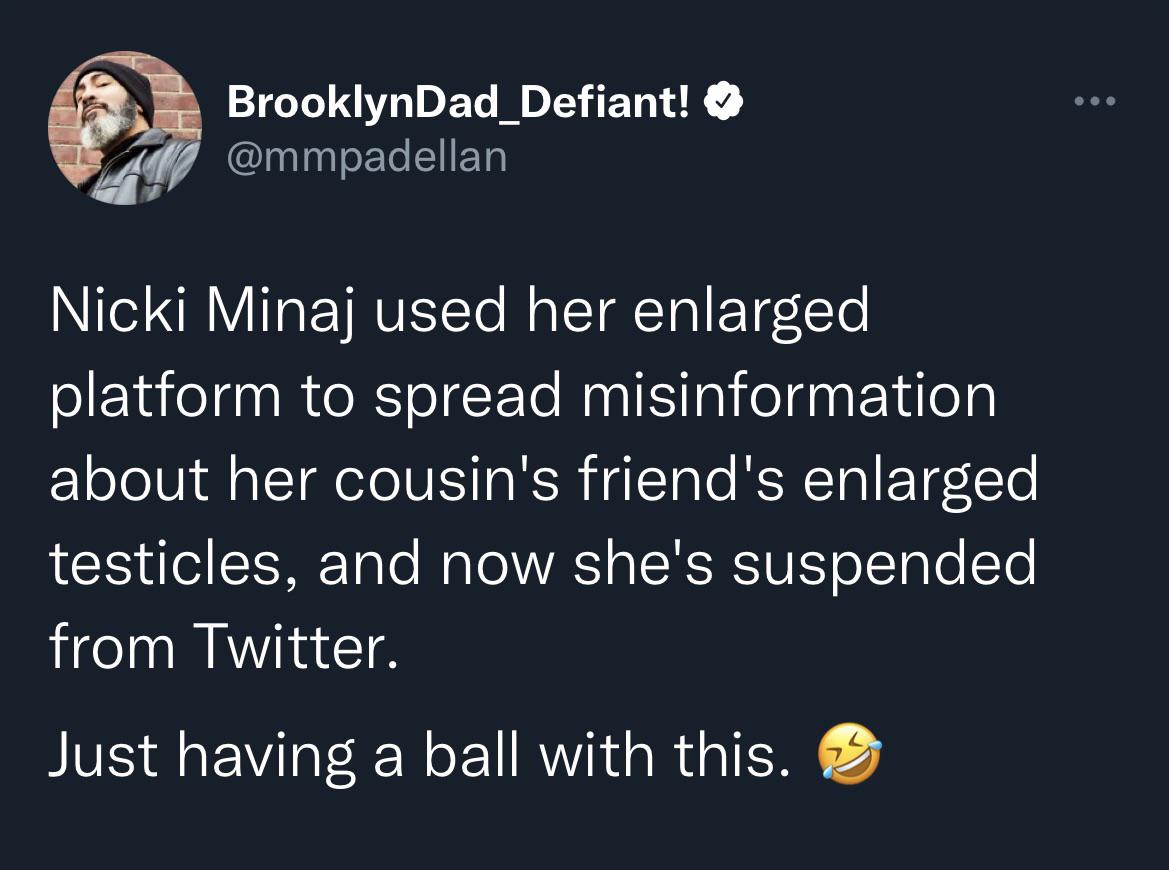Open BrooklynDad_Defiant! profile picture
Viewport: 1169px width, 870px height.
(125, 128)
